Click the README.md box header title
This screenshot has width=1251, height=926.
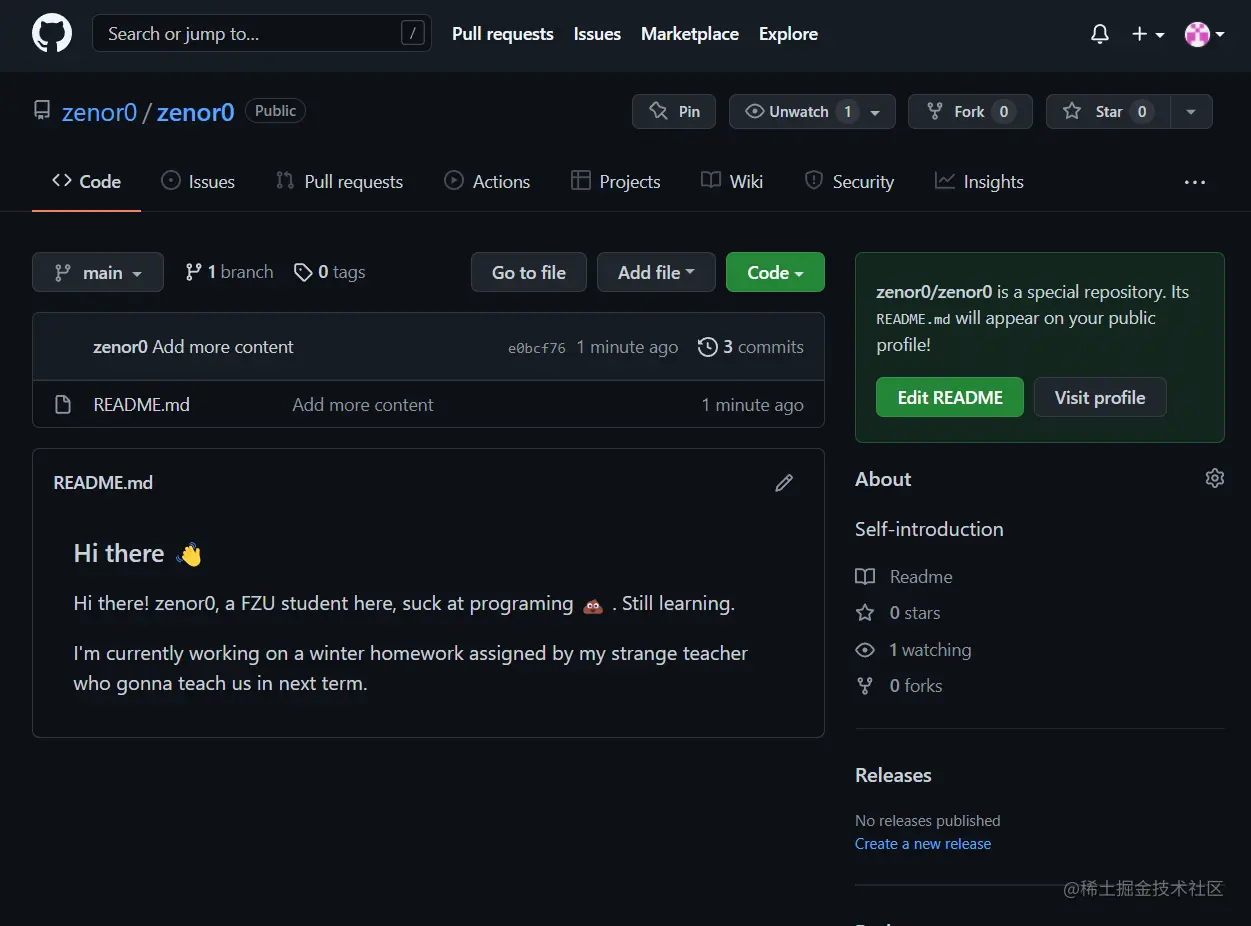(103, 483)
